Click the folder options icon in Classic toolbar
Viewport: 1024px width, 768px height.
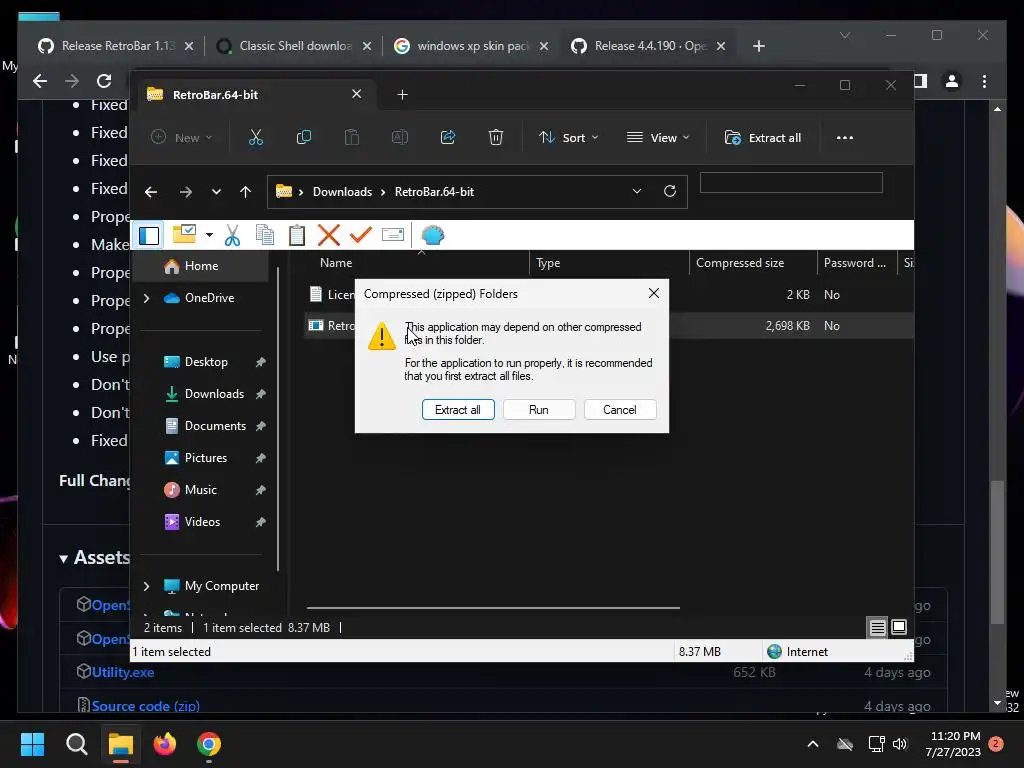pyautogui.click(x=184, y=234)
